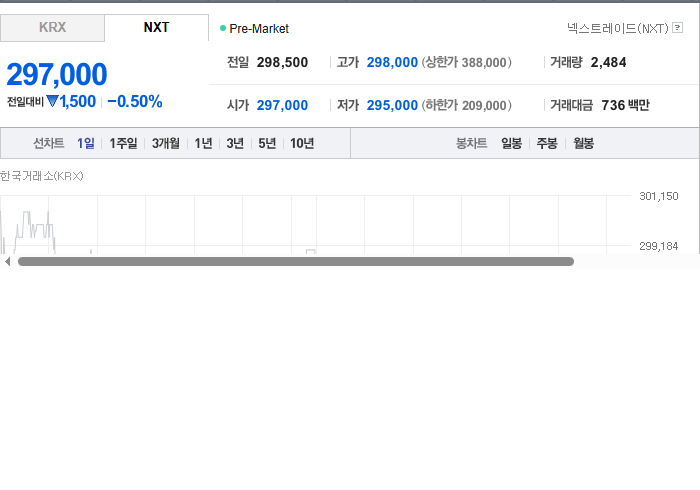Open the 넥스트레이드(NXT) help question icon

point(677,28)
